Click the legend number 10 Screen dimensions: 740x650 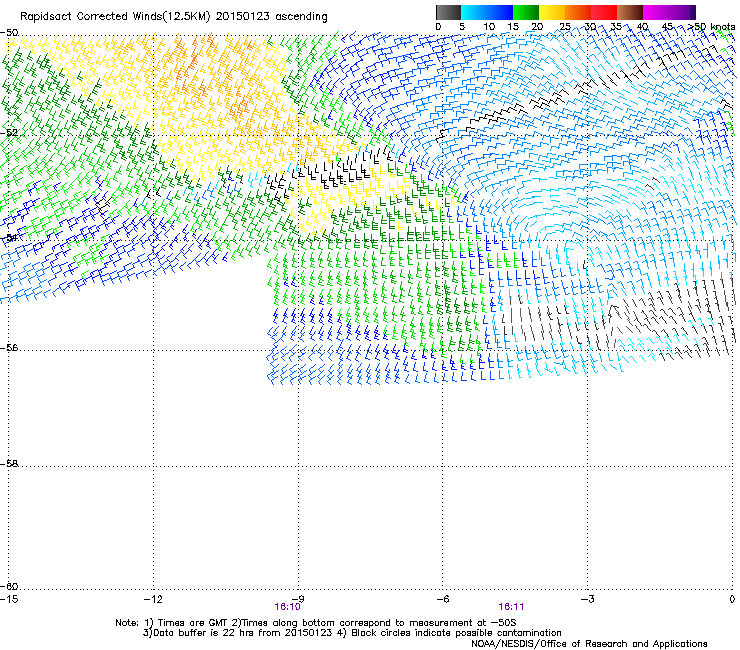point(489,27)
